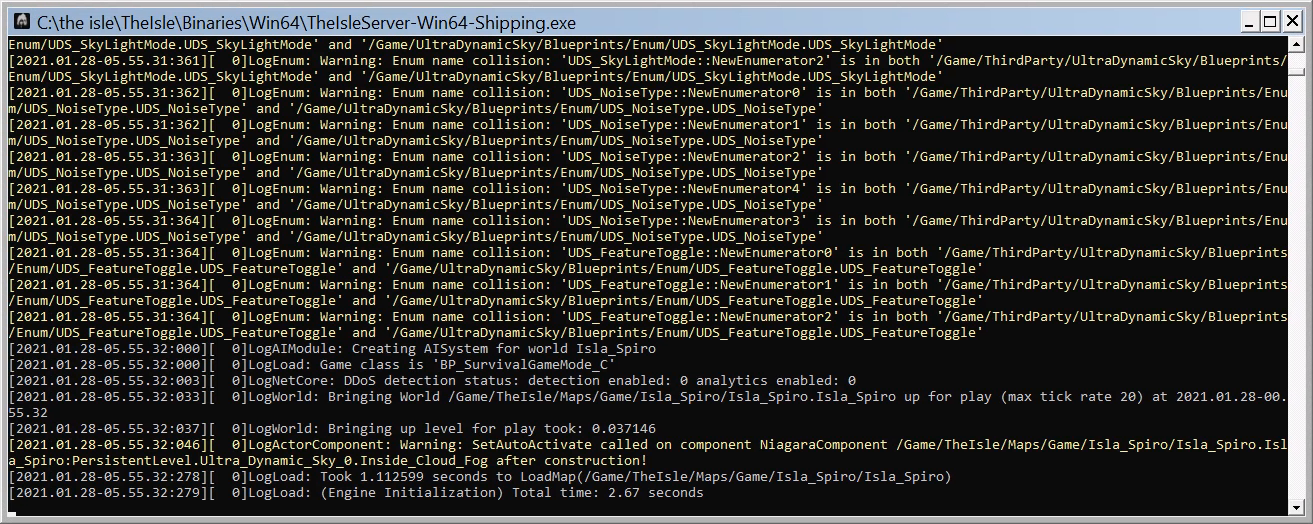Click 'LogAIModule: Creating AISystem for world Isla_Spiro' line
The height and width of the screenshot is (524, 1313).
coord(332,349)
